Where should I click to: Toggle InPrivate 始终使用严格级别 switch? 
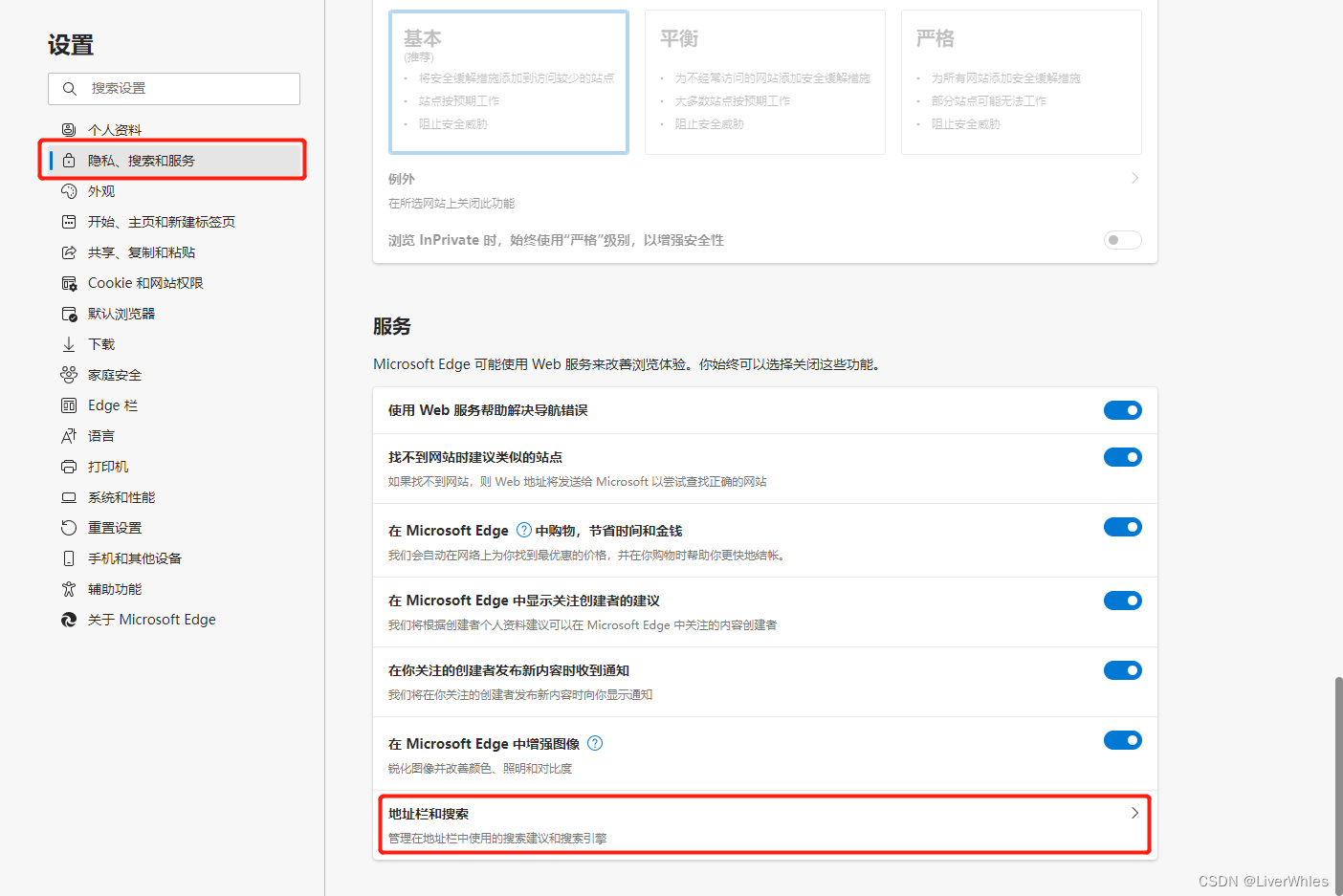click(x=1123, y=240)
